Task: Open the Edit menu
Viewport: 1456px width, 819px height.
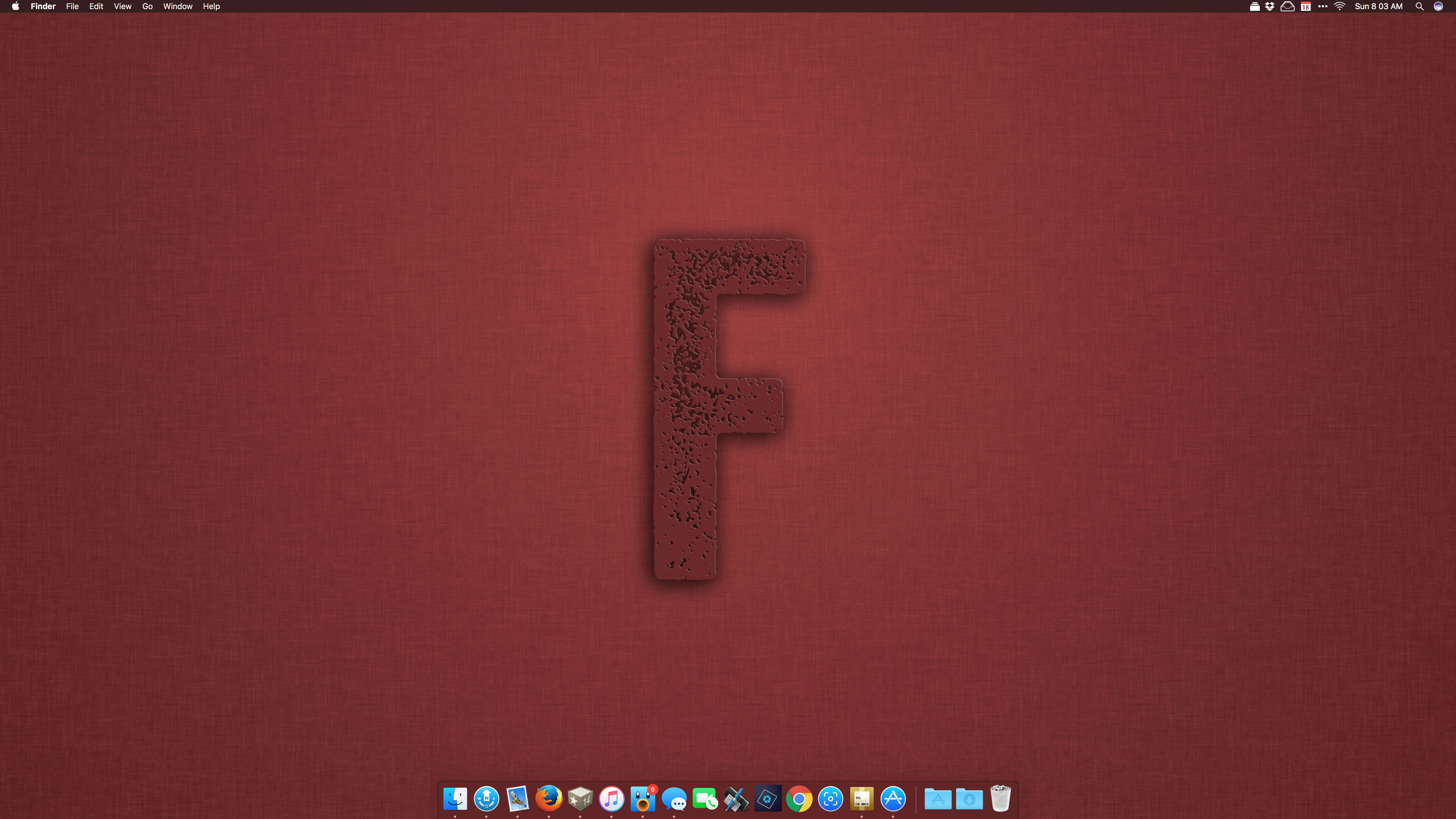Action: (x=96, y=6)
